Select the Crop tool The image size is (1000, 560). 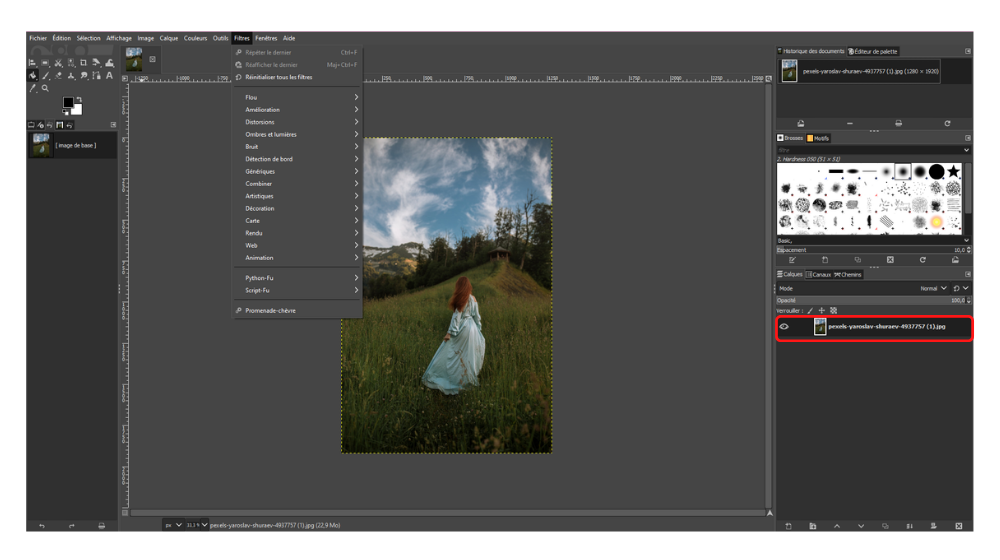pyautogui.click(x=84, y=63)
